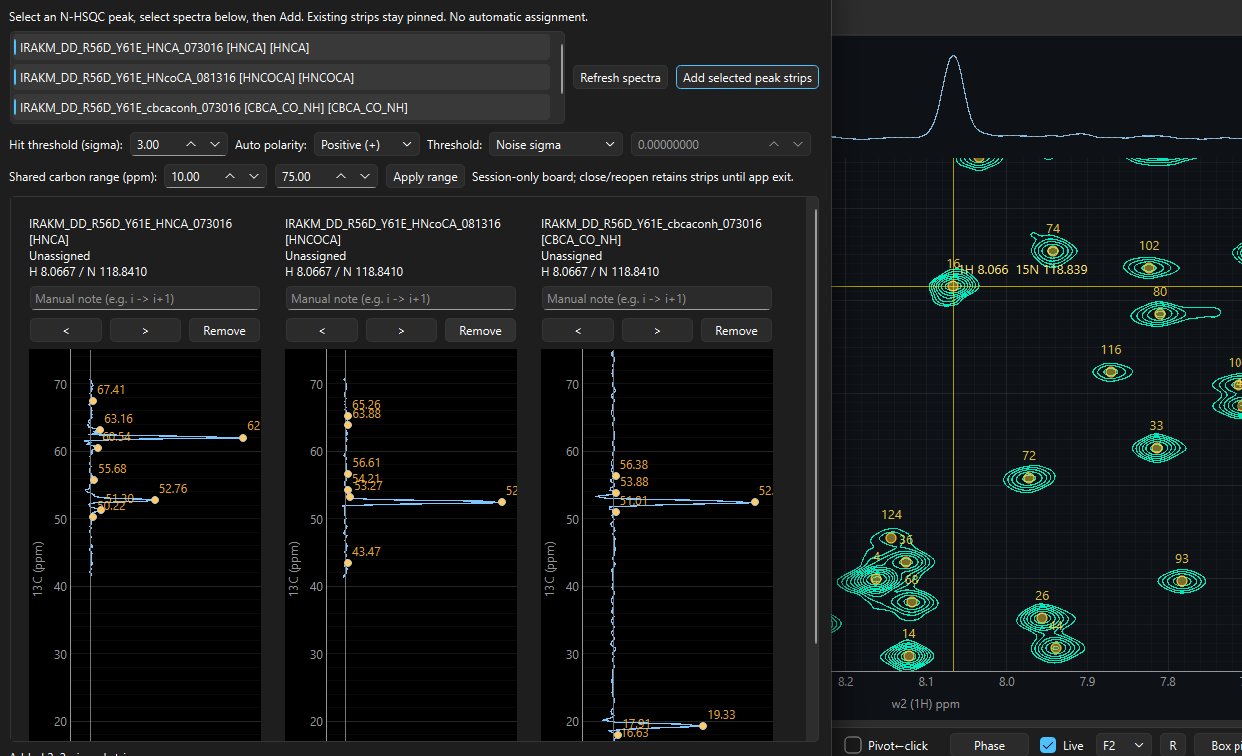This screenshot has height=756, width=1242.
Task: Toggle the Pivot←click checkbox
Action: 853,745
